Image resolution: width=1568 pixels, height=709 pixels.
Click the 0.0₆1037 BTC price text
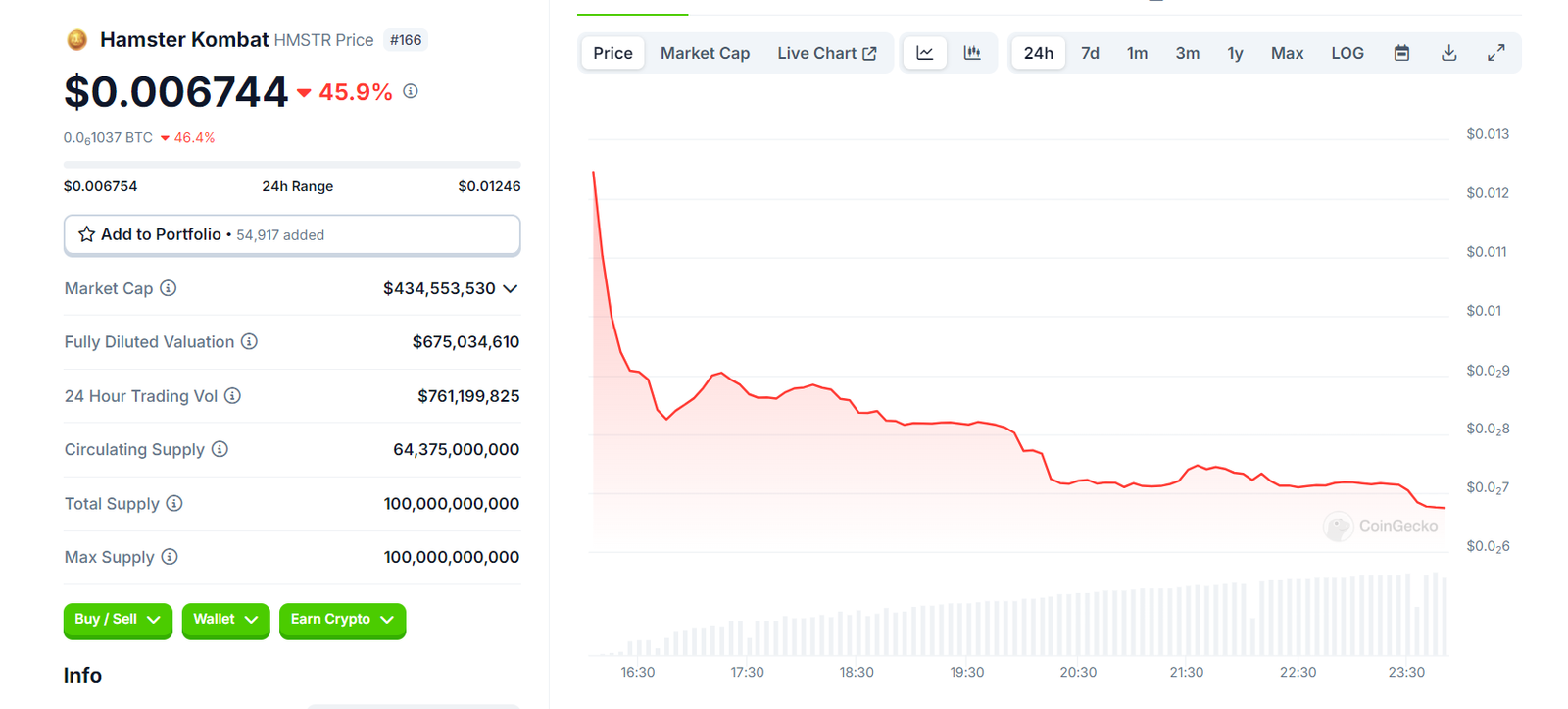(108, 138)
